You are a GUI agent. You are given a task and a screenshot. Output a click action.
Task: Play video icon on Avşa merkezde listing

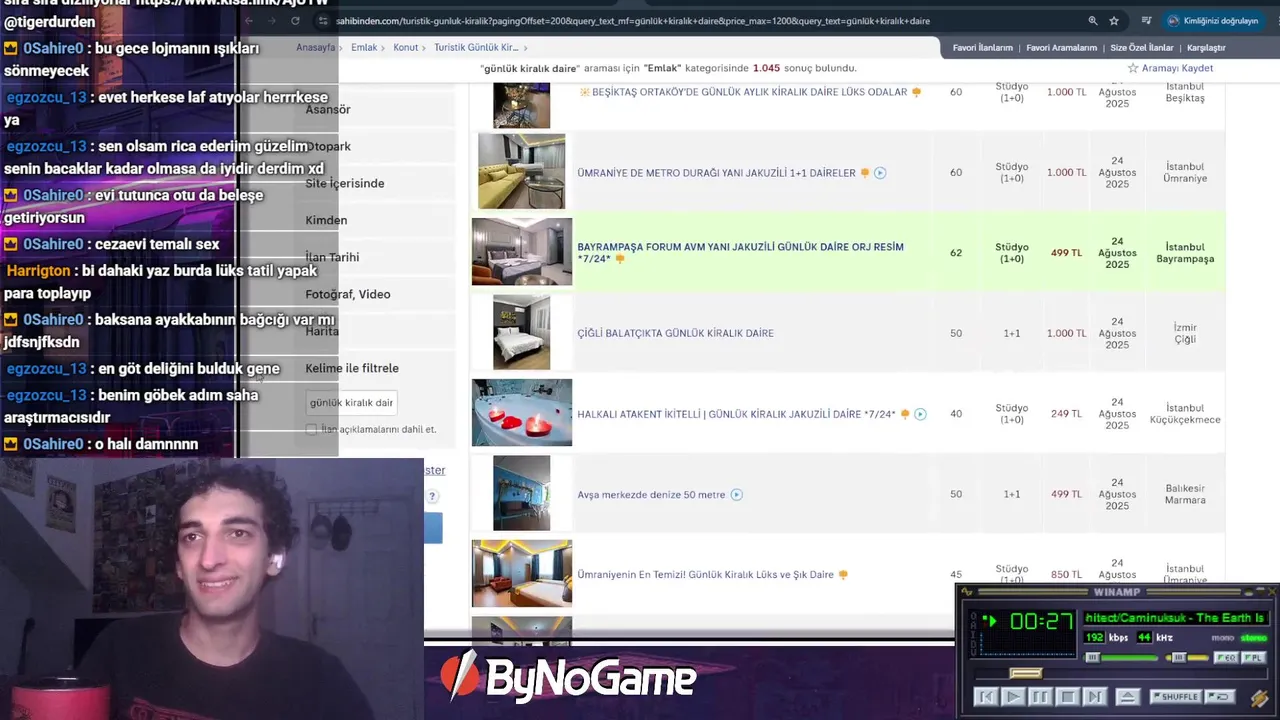coord(736,494)
